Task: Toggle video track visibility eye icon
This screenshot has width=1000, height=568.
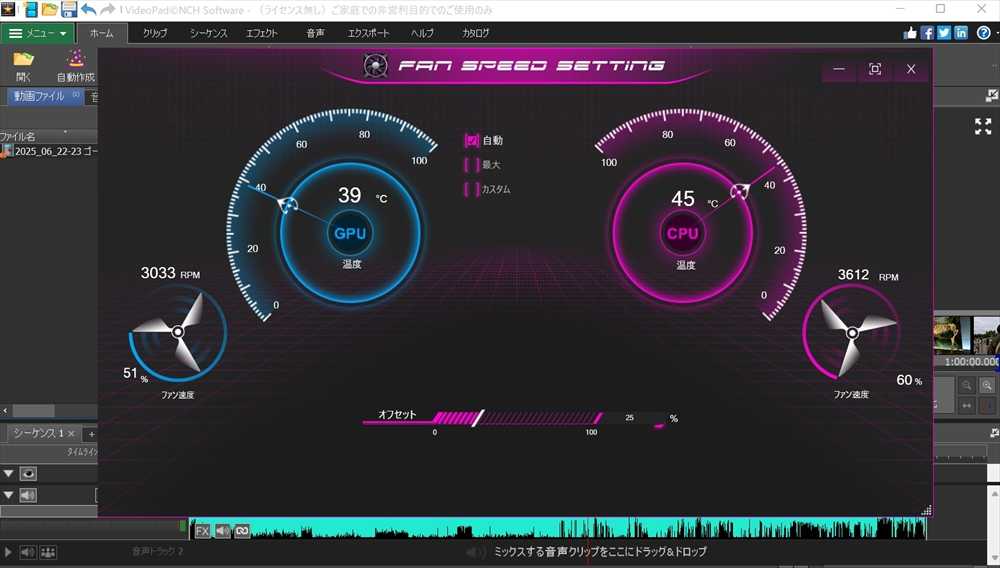Action: pyautogui.click(x=28, y=474)
